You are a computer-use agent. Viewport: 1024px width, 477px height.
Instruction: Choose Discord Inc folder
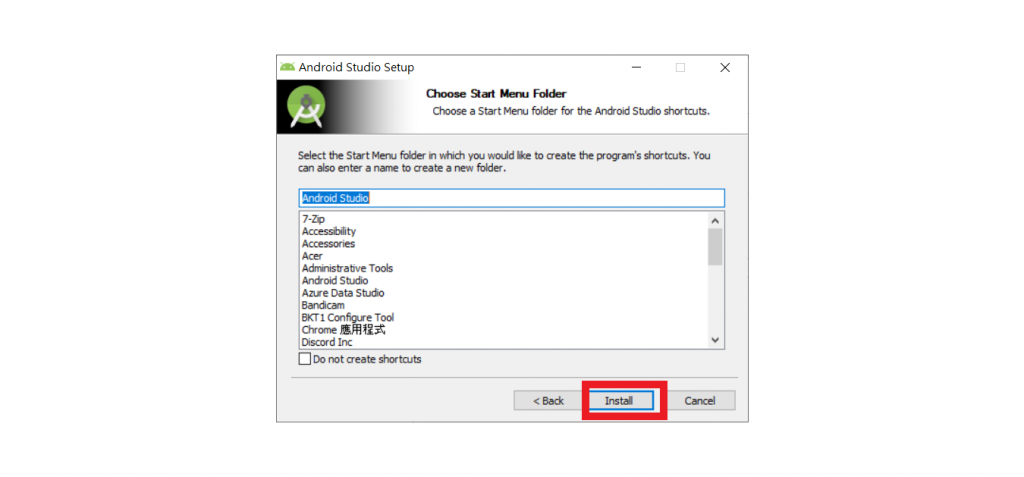327,342
